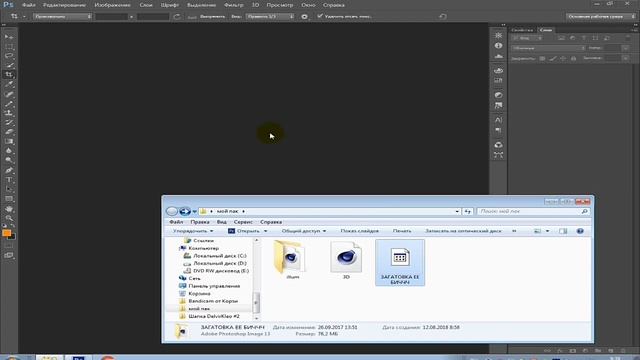Select the Dodge tool
Viewport: 640px width, 360px height.
point(9,160)
